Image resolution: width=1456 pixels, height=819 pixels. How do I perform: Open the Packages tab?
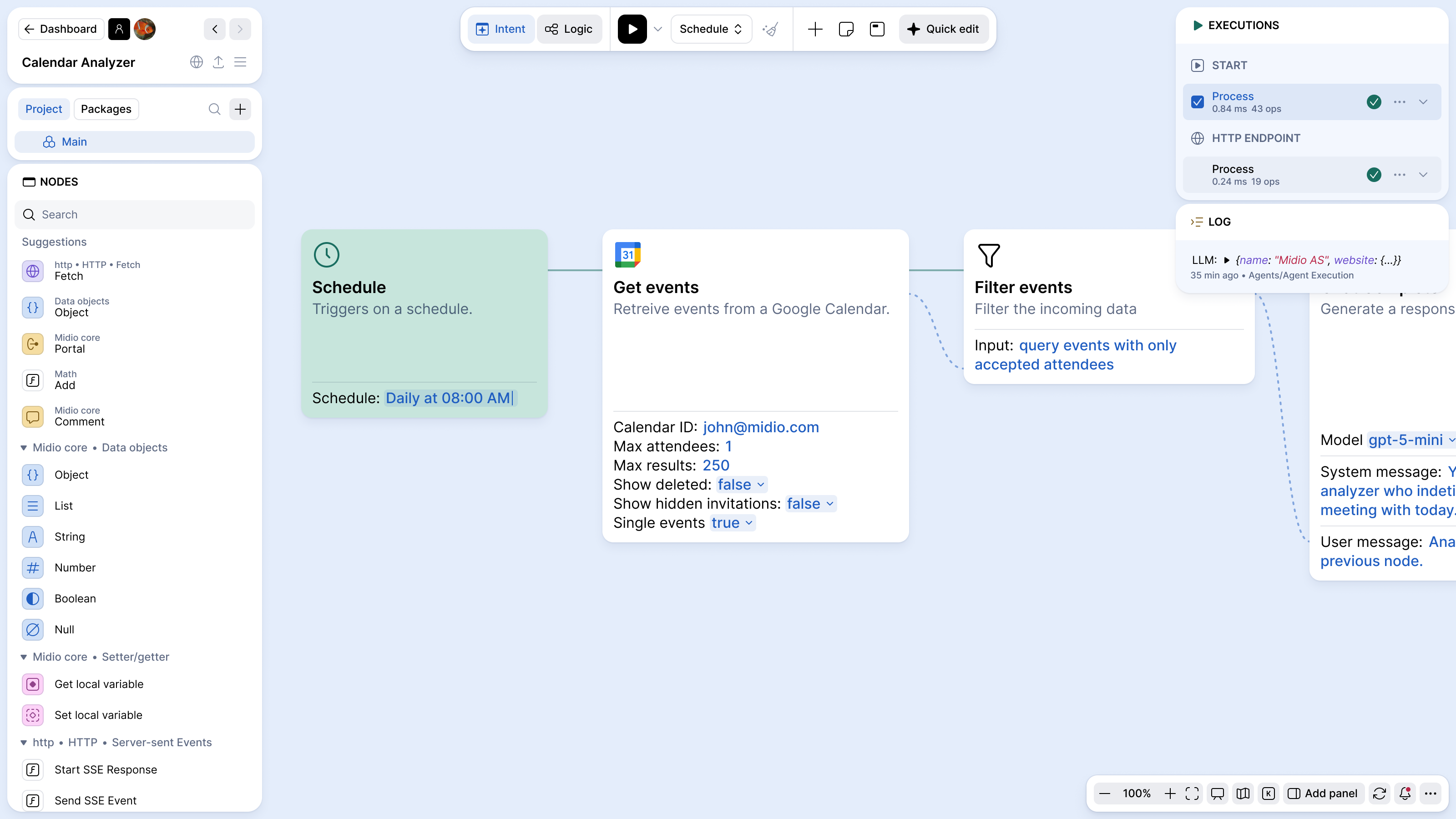coord(106,109)
